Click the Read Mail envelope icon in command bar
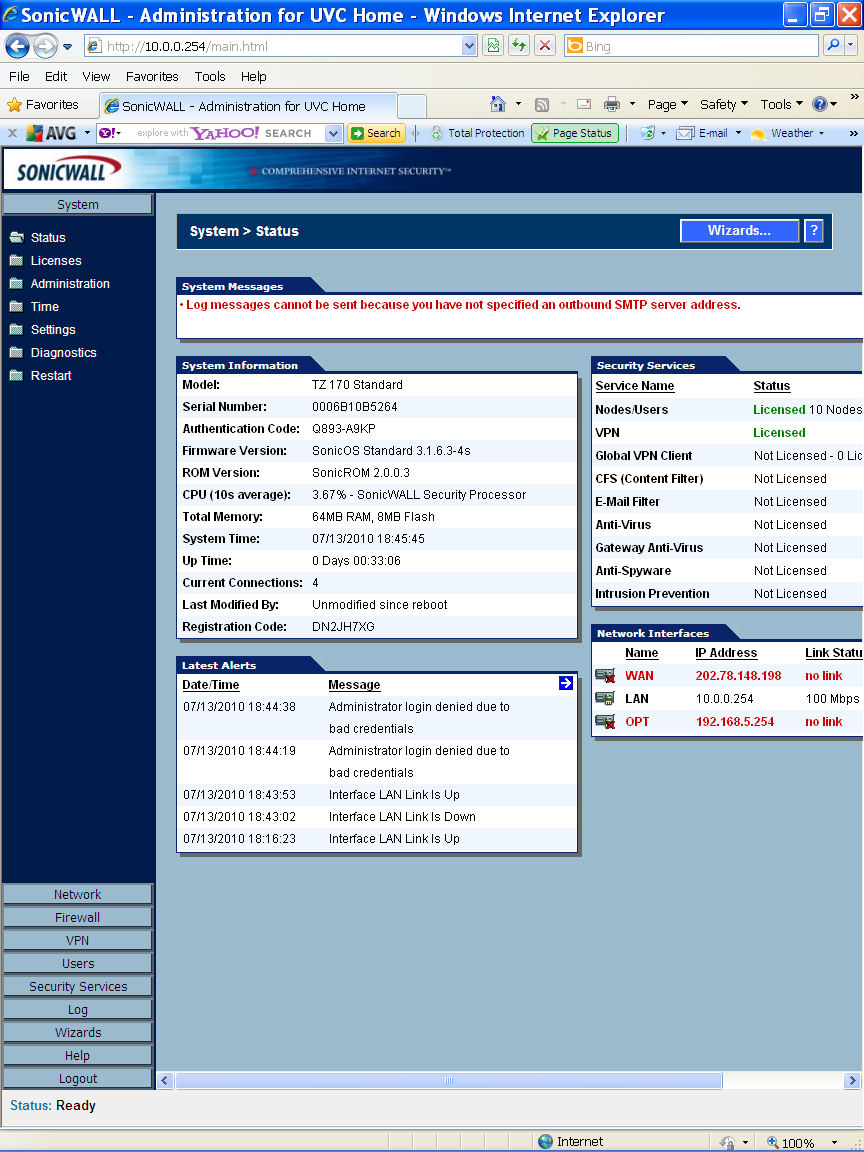 (x=584, y=104)
